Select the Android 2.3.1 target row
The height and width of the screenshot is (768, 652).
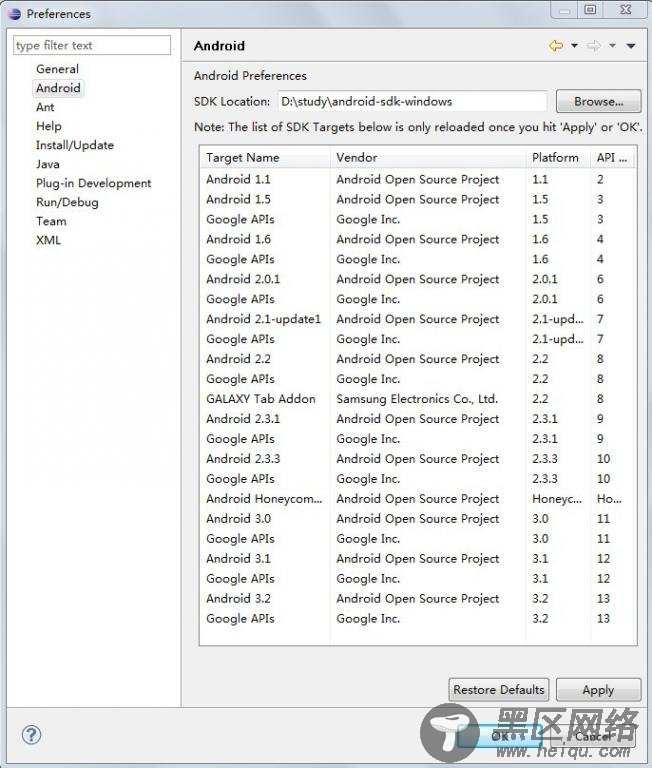pyautogui.click(x=418, y=419)
